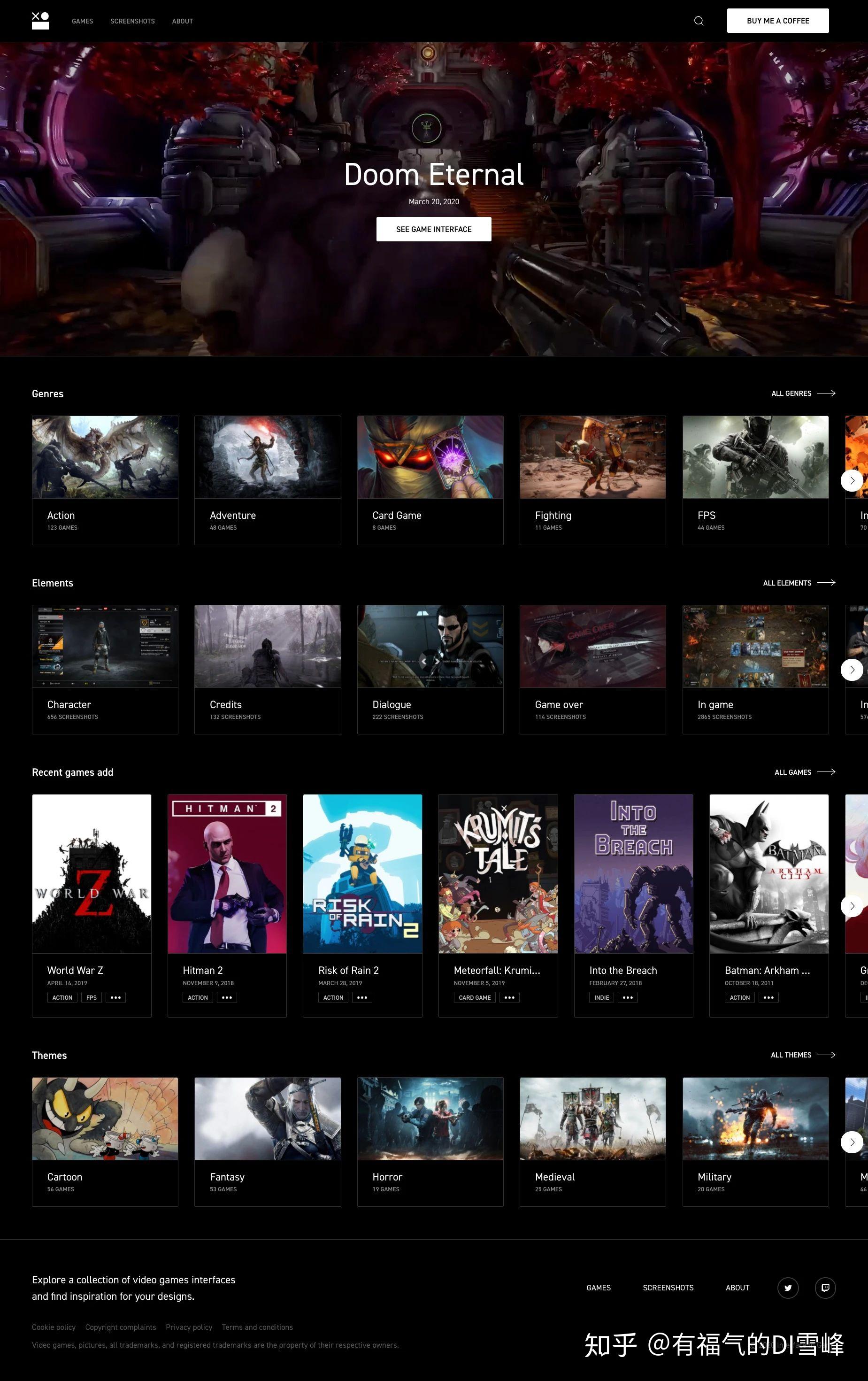Open the Game over element thumbnail
Viewport: 868px width, 1381px height.
593,646
